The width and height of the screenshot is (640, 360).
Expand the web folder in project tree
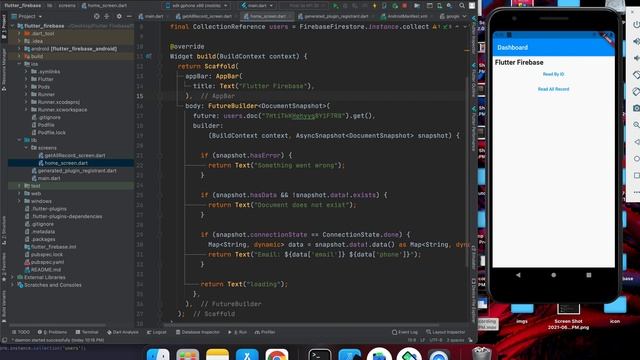click(x=19, y=193)
